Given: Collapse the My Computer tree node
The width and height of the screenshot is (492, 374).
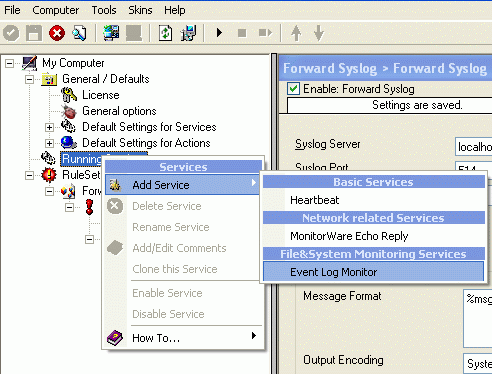Looking at the screenshot, I should pos(10,63).
